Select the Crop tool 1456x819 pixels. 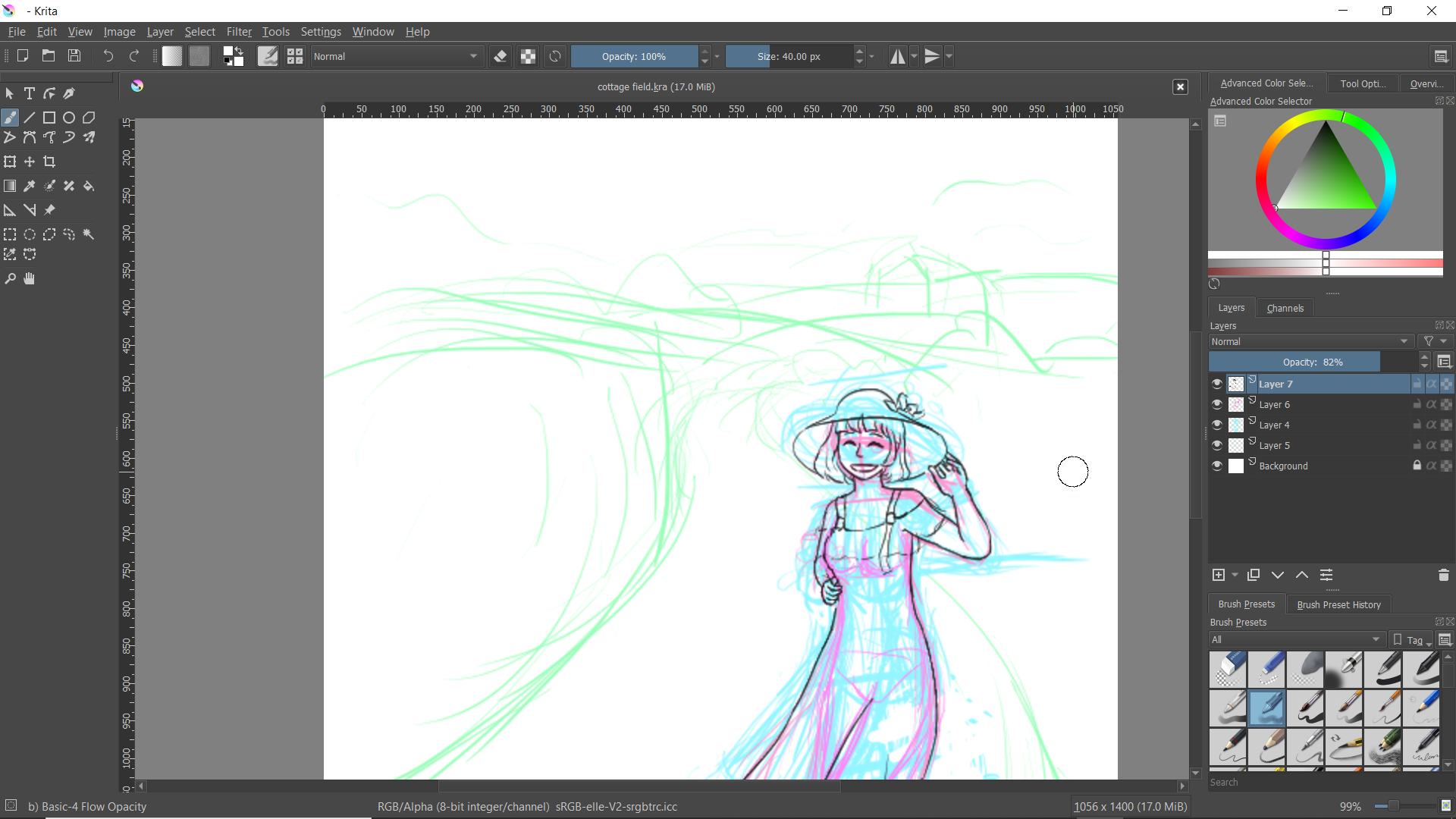point(49,162)
